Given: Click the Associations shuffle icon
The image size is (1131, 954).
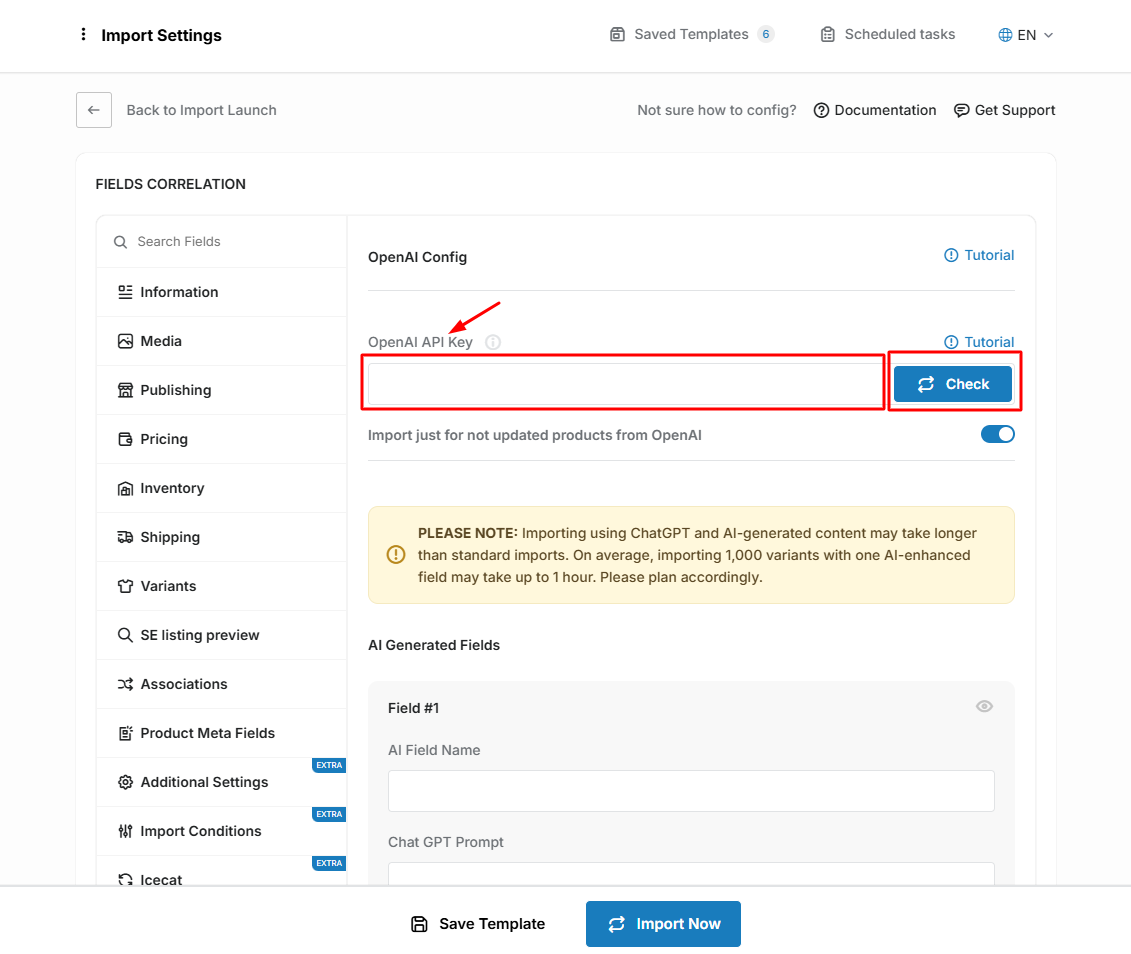Looking at the screenshot, I should [126, 684].
